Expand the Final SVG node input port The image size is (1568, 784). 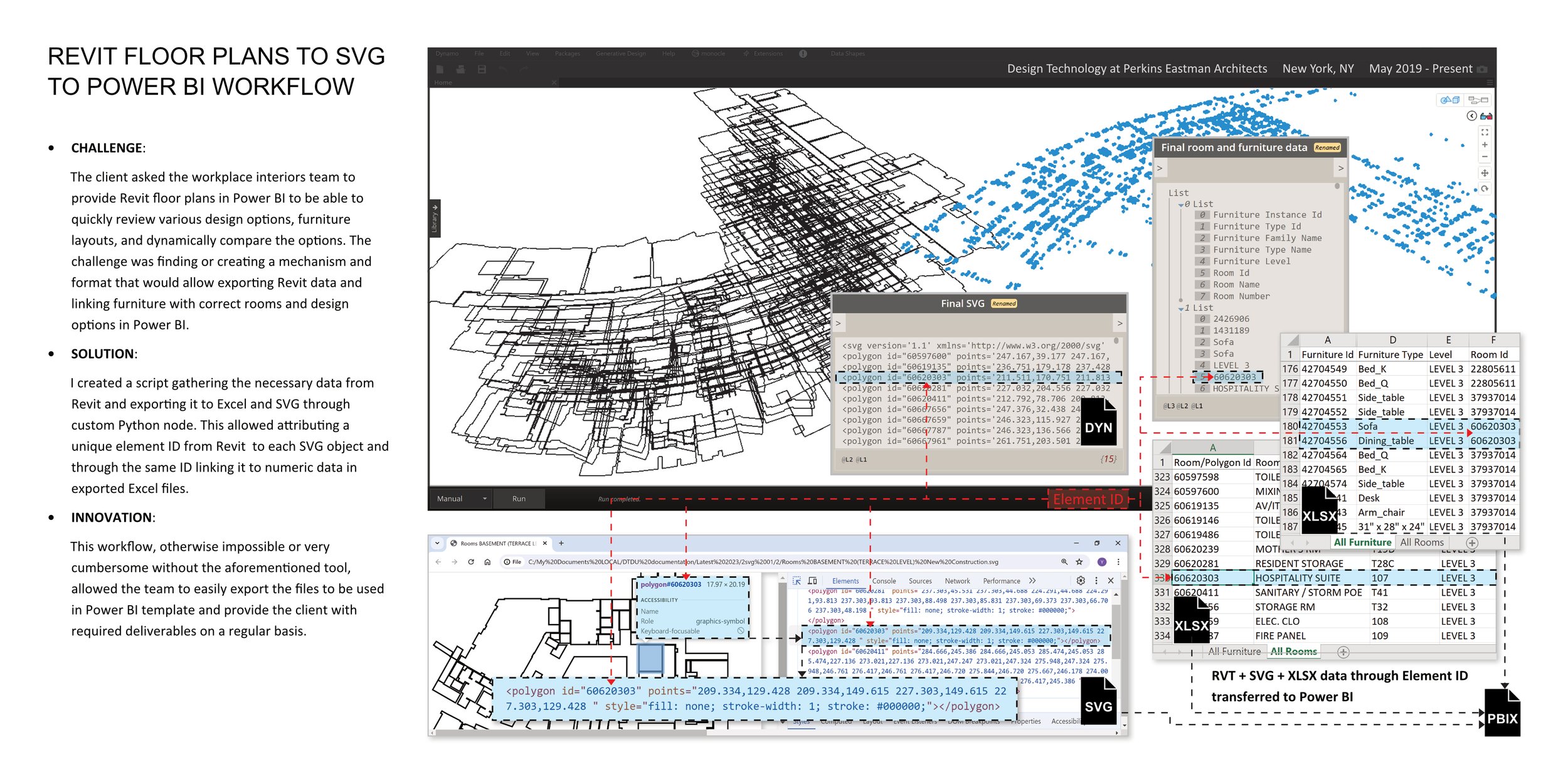(x=838, y=324)
